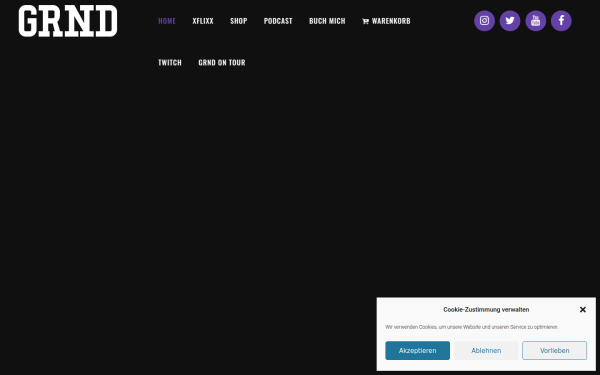
Task: Open the Facebook social icon
Action: (561, 21)
